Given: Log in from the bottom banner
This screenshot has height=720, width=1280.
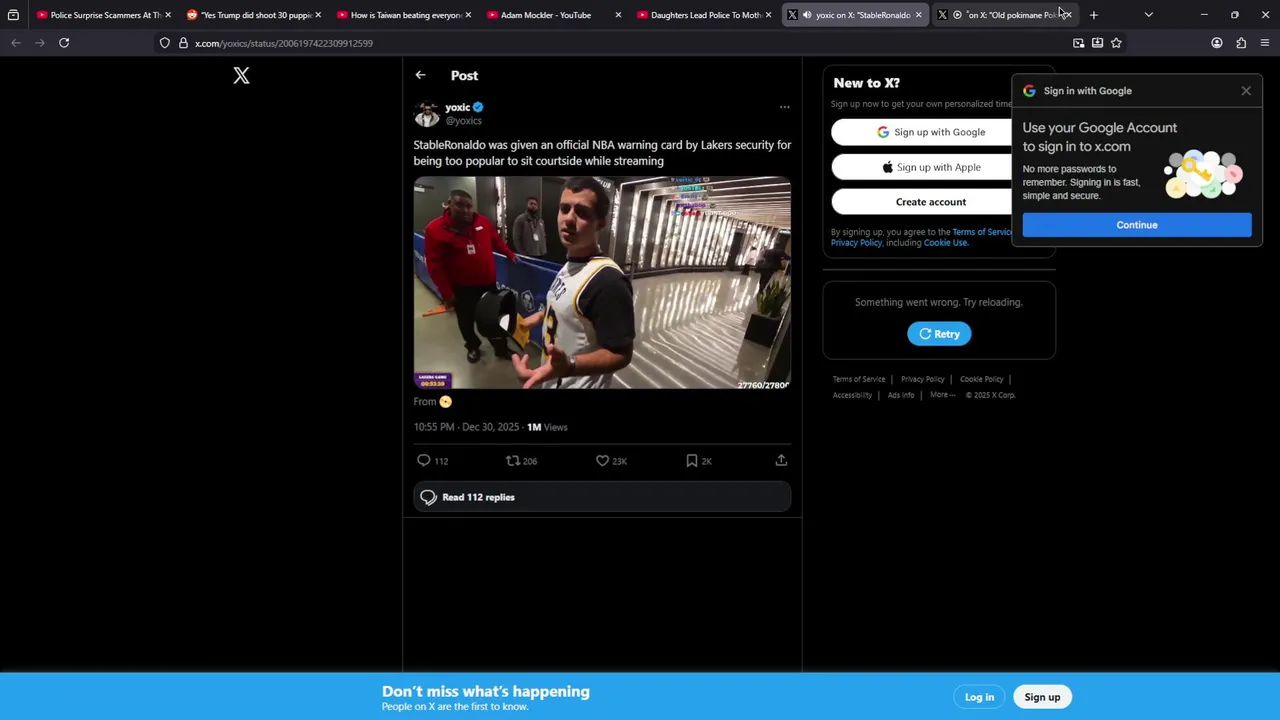Looking at the screenshot, I should click(979, 697).
